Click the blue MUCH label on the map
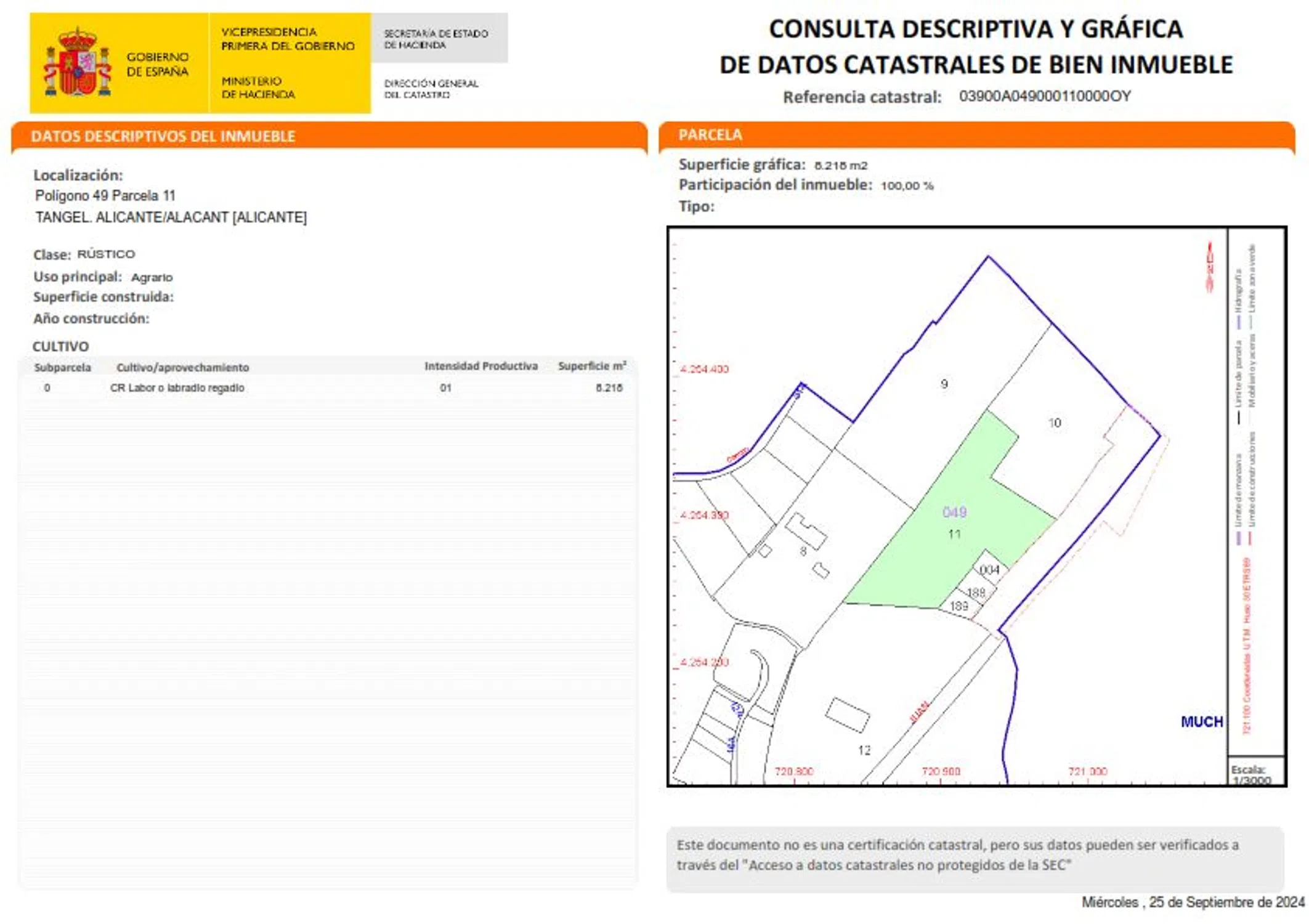 [1201, 721]
